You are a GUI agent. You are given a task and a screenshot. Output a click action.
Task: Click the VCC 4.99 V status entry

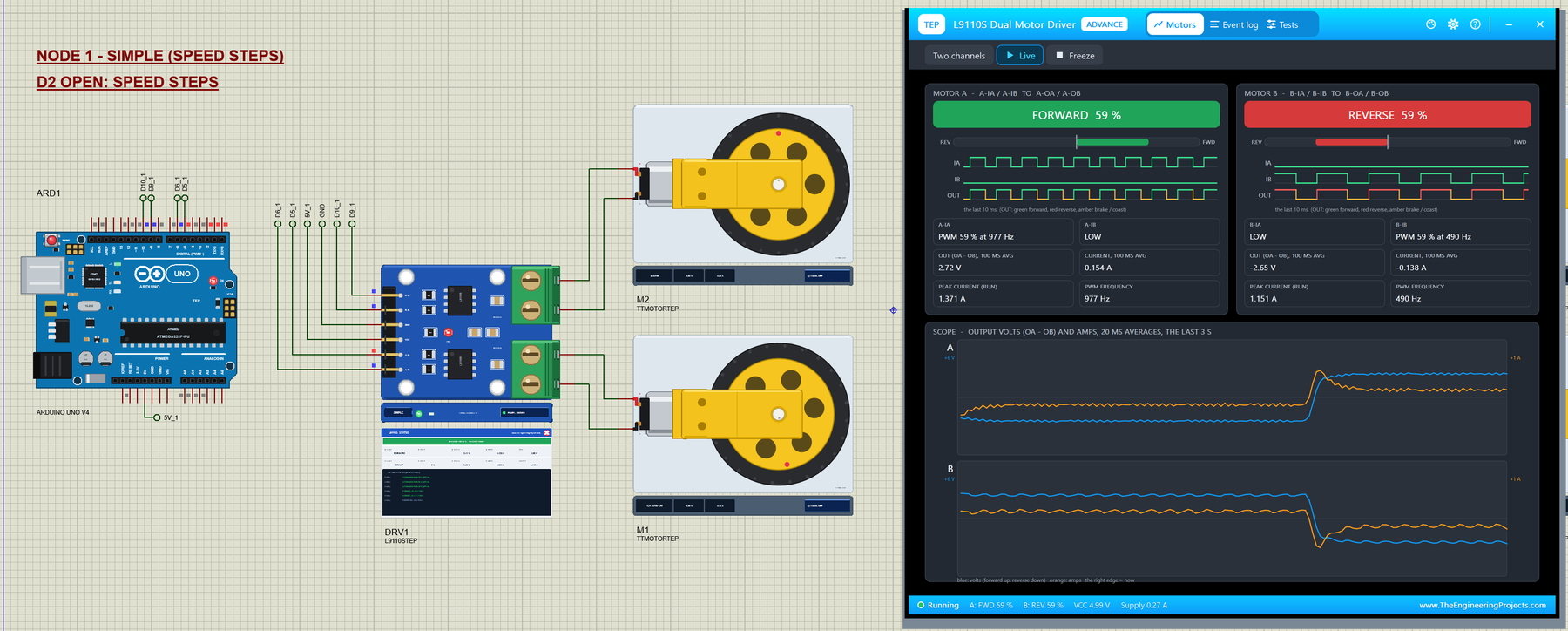(x=1092, y=605)
